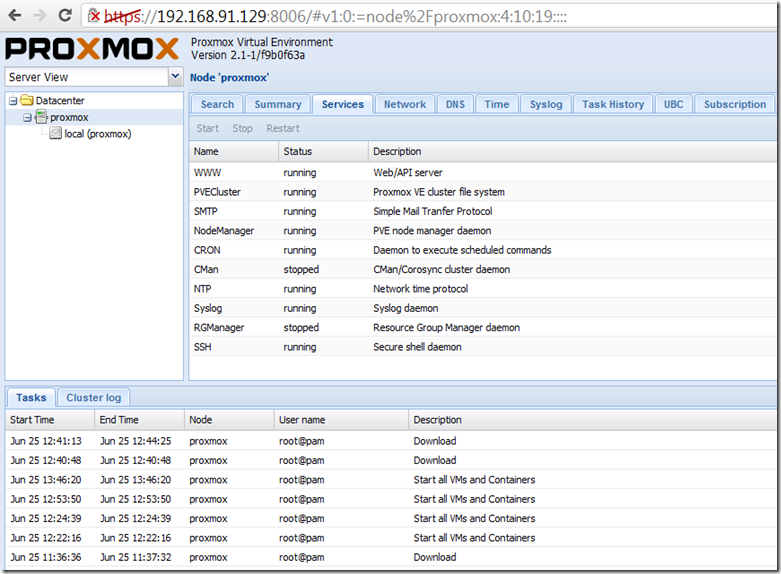Image resolution: width=781 pixels, height=574 pixels.
Task: Open the DNS tab
Action: (455, 104)
